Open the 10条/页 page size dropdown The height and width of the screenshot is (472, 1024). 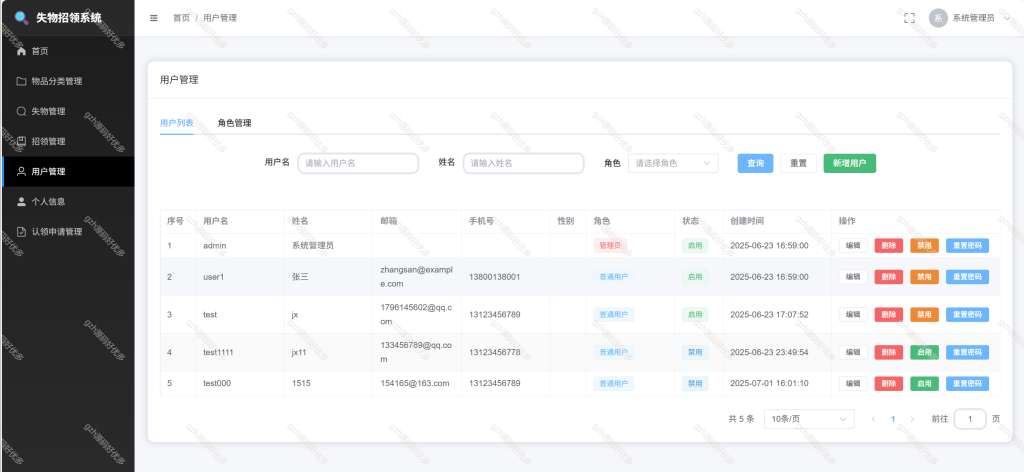click(809, 418)
